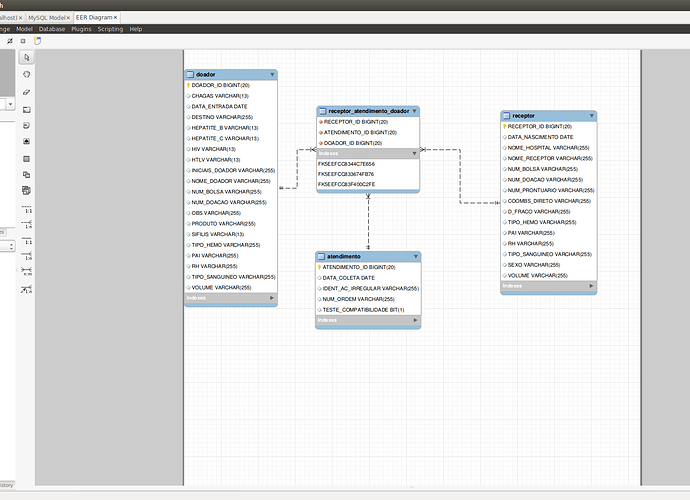
Task: Select the eraser tool
Action: click(27, 91)
